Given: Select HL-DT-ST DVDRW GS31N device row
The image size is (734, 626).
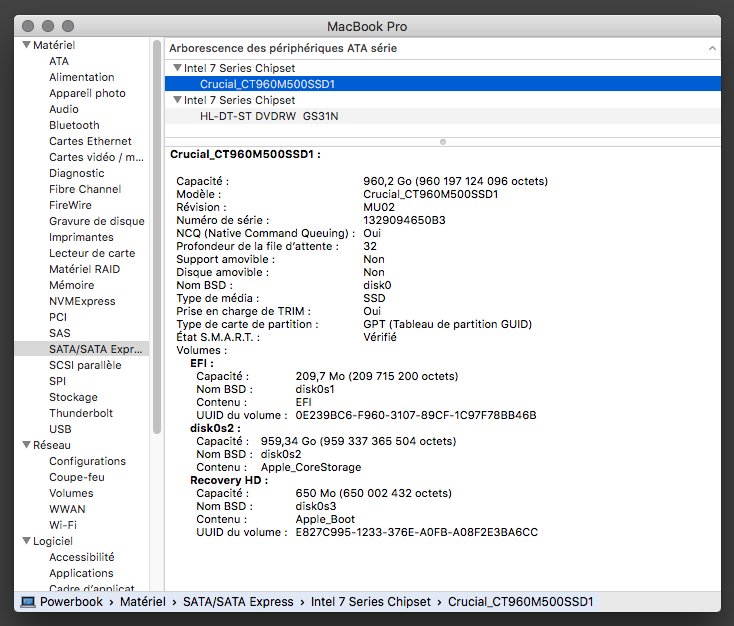Looking at the screenshot, I should point(442,116).
